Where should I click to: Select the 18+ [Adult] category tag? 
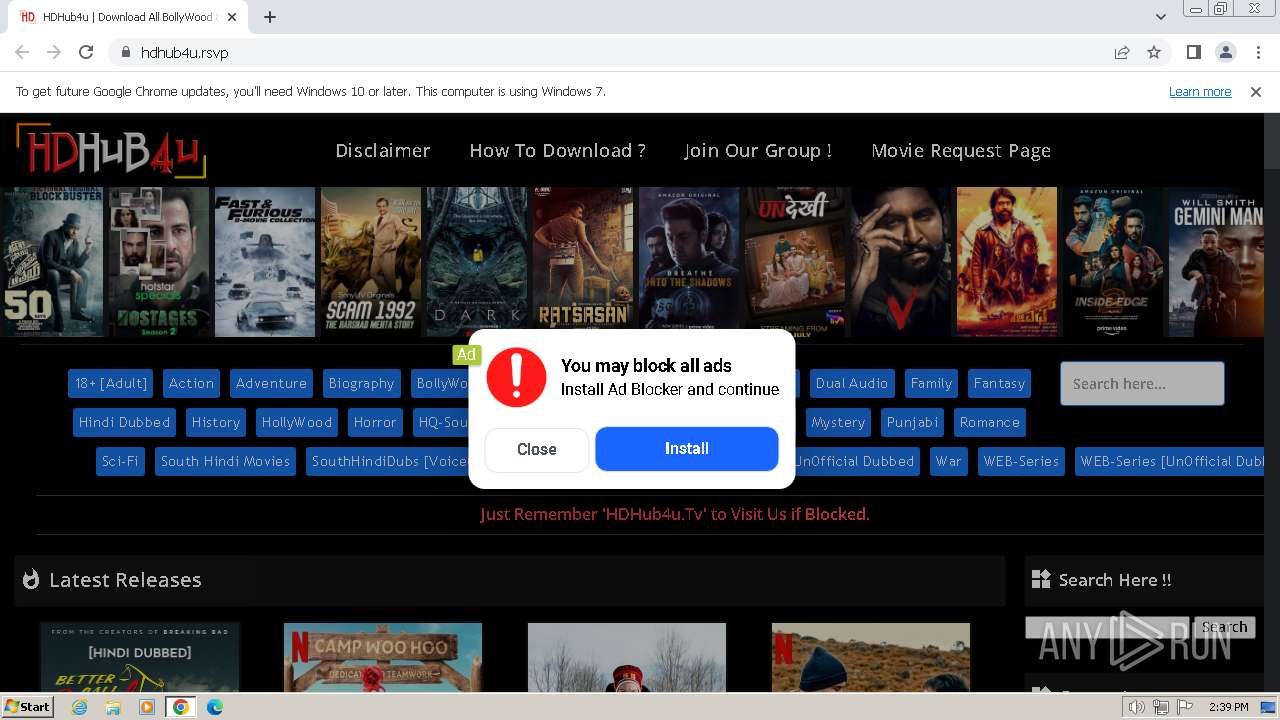pos(111,383)
